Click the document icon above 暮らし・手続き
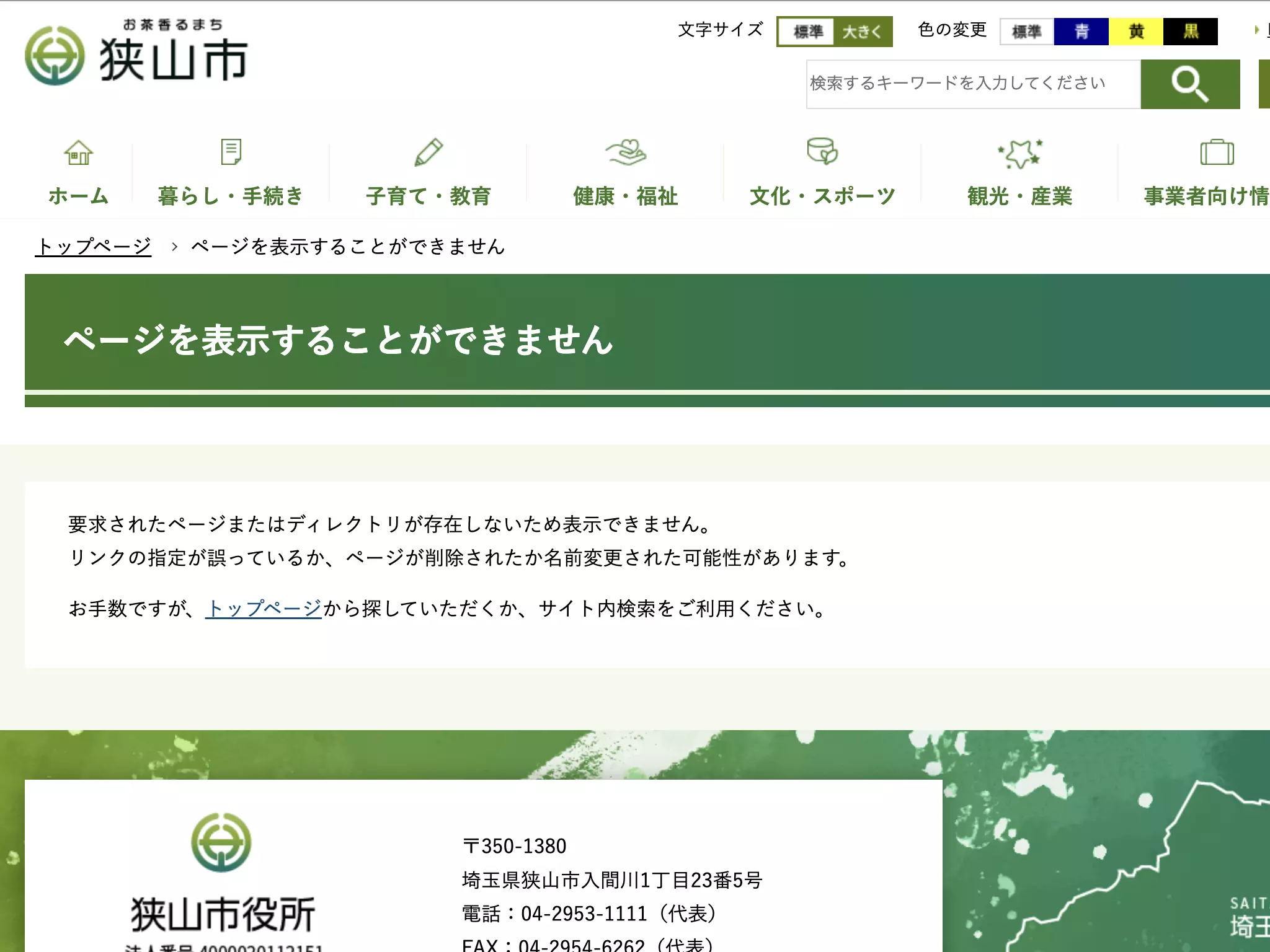Screen dimensions: 1270x952 tap(231, 152)
